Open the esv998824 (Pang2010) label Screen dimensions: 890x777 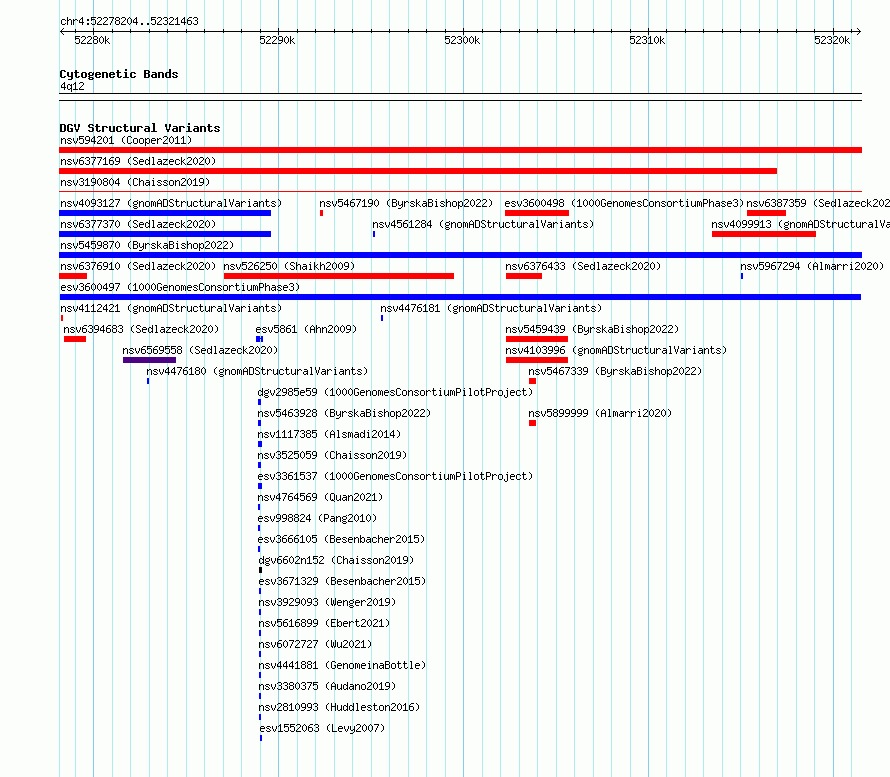pos(317,518)
